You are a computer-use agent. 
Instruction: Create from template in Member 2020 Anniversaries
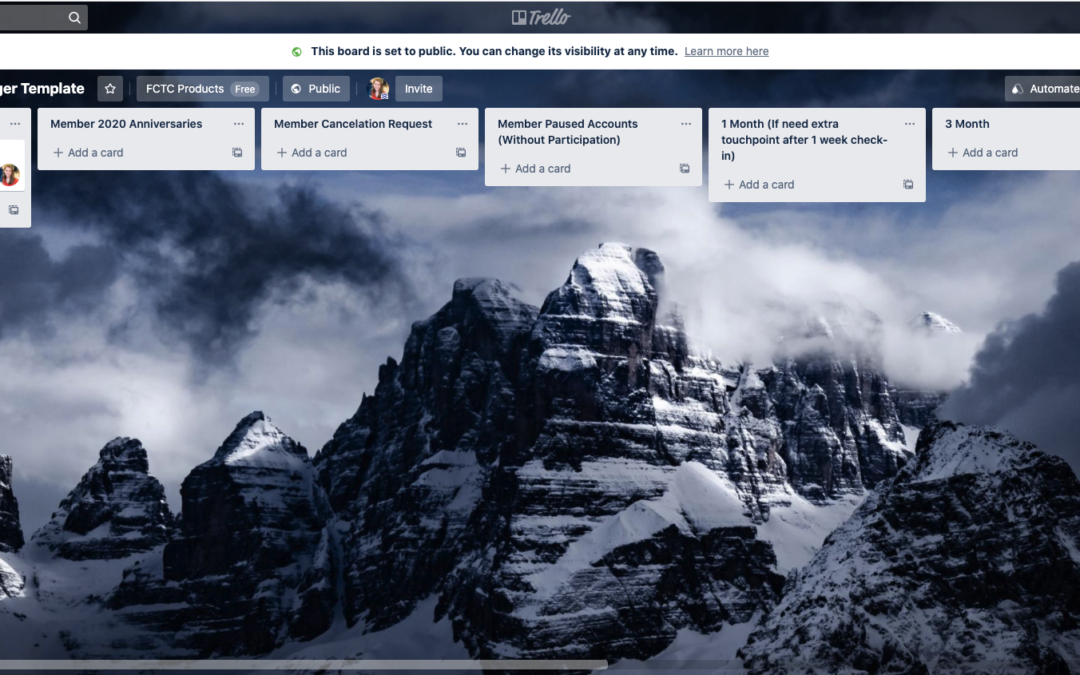point(237,153)
